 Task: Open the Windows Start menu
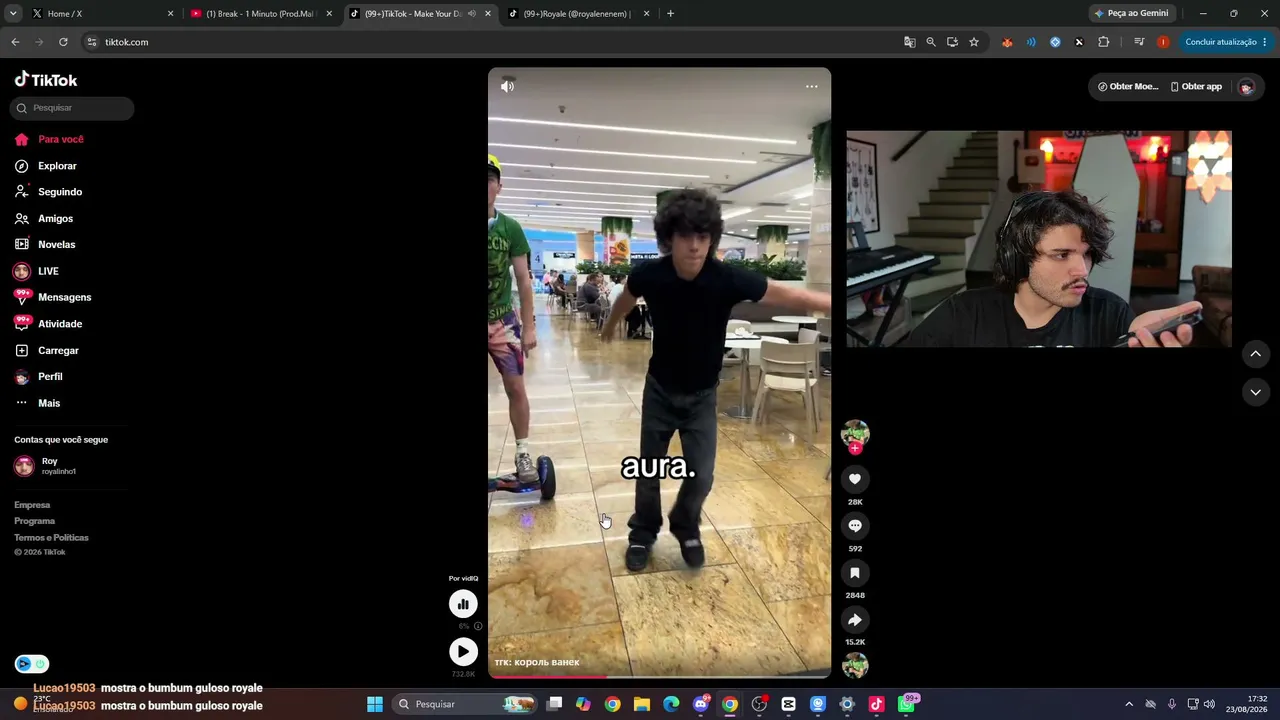pos(375,704)
